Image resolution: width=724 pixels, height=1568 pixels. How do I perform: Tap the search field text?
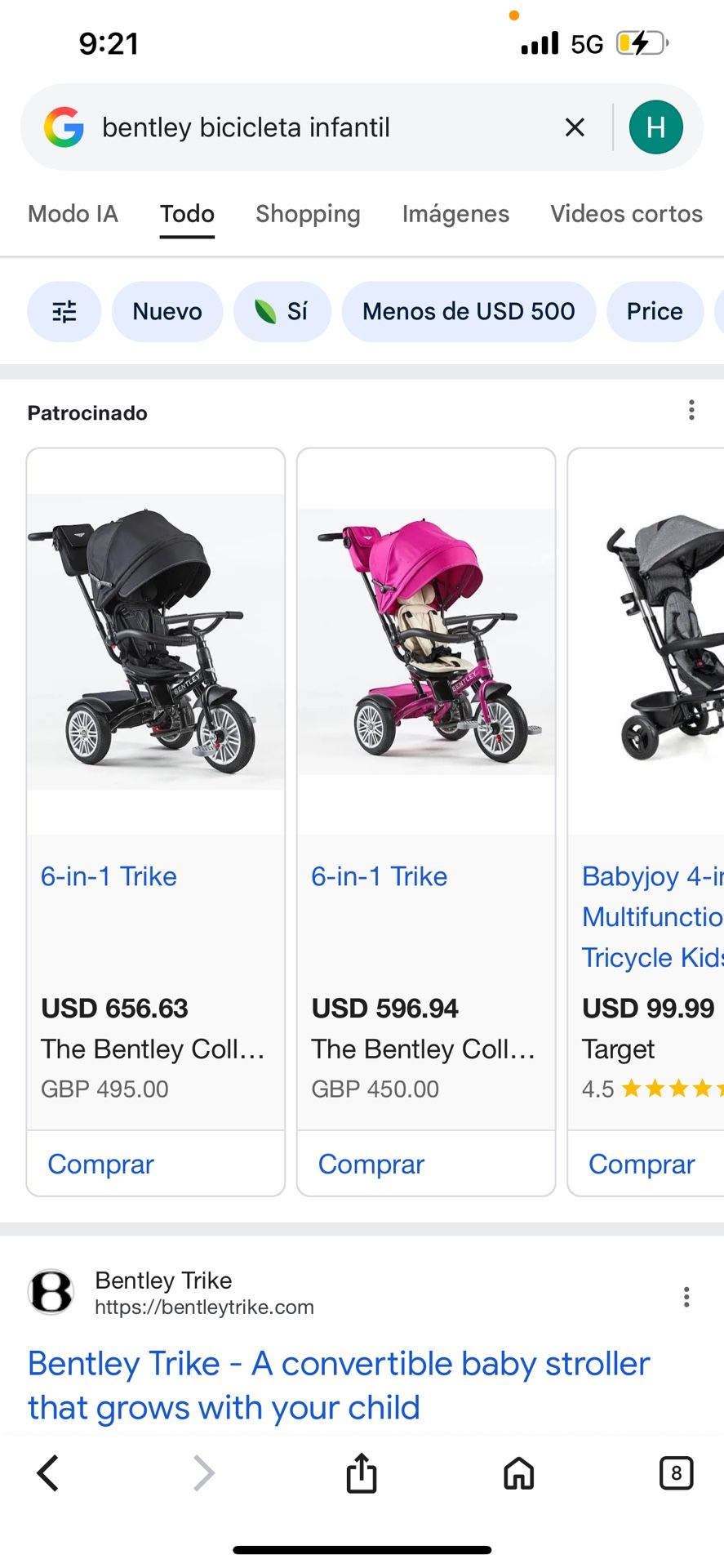(246, 127)
